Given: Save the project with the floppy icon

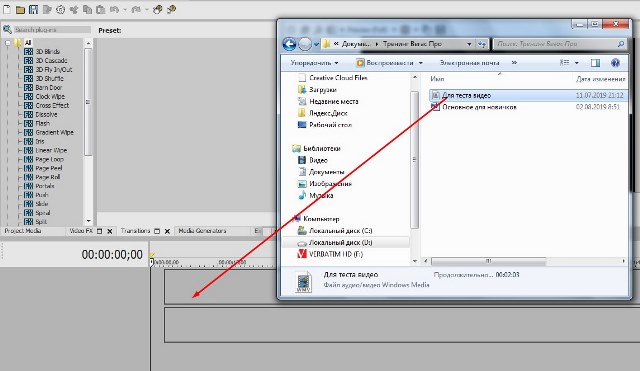Looking at the screenshot, I should pyautogui.click(x=33, y=9).
